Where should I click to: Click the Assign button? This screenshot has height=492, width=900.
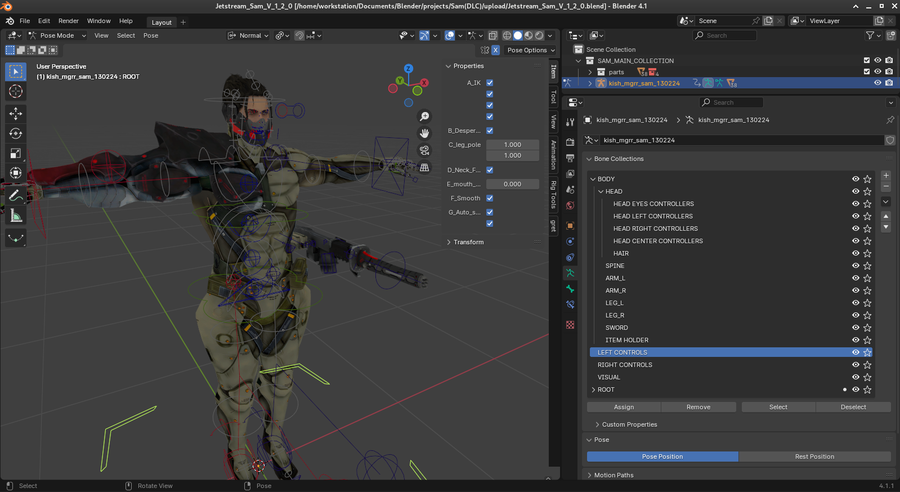tap(624, 407)
